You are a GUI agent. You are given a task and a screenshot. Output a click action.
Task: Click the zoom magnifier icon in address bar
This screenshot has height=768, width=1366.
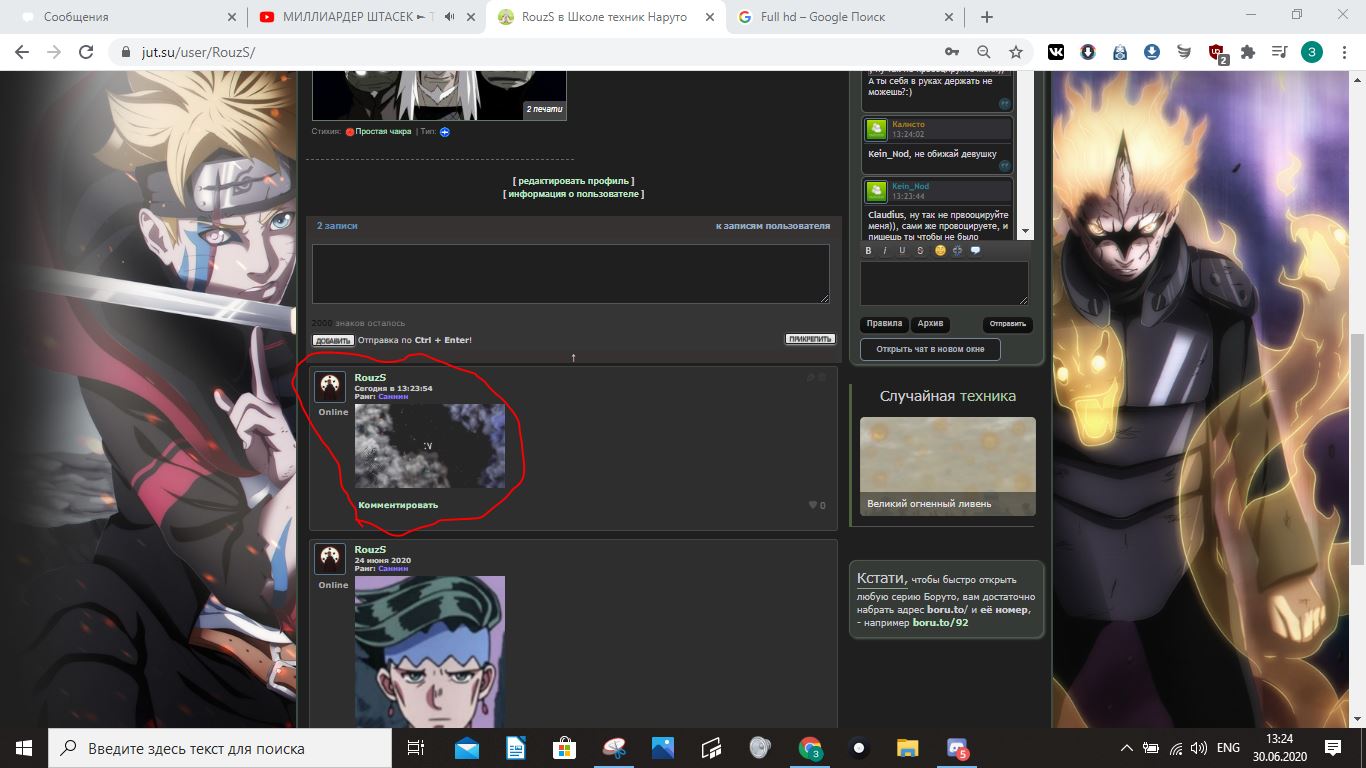click(x=984, y=52)
